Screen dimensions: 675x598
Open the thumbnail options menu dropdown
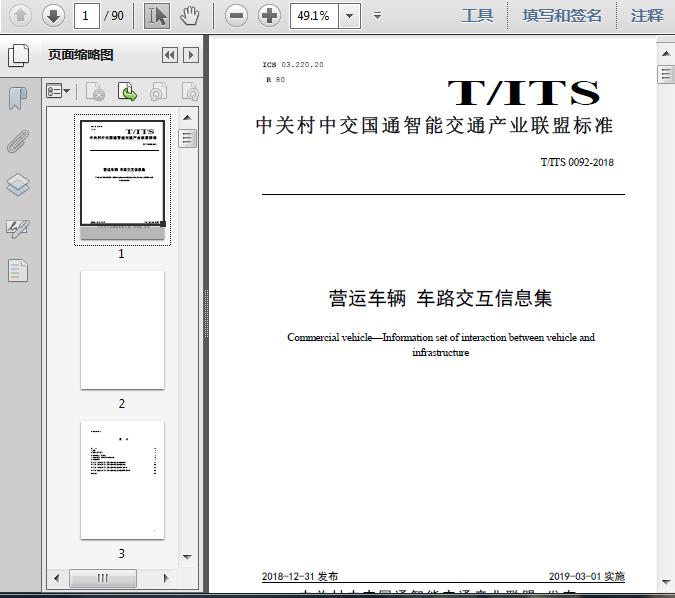(58, 91)
